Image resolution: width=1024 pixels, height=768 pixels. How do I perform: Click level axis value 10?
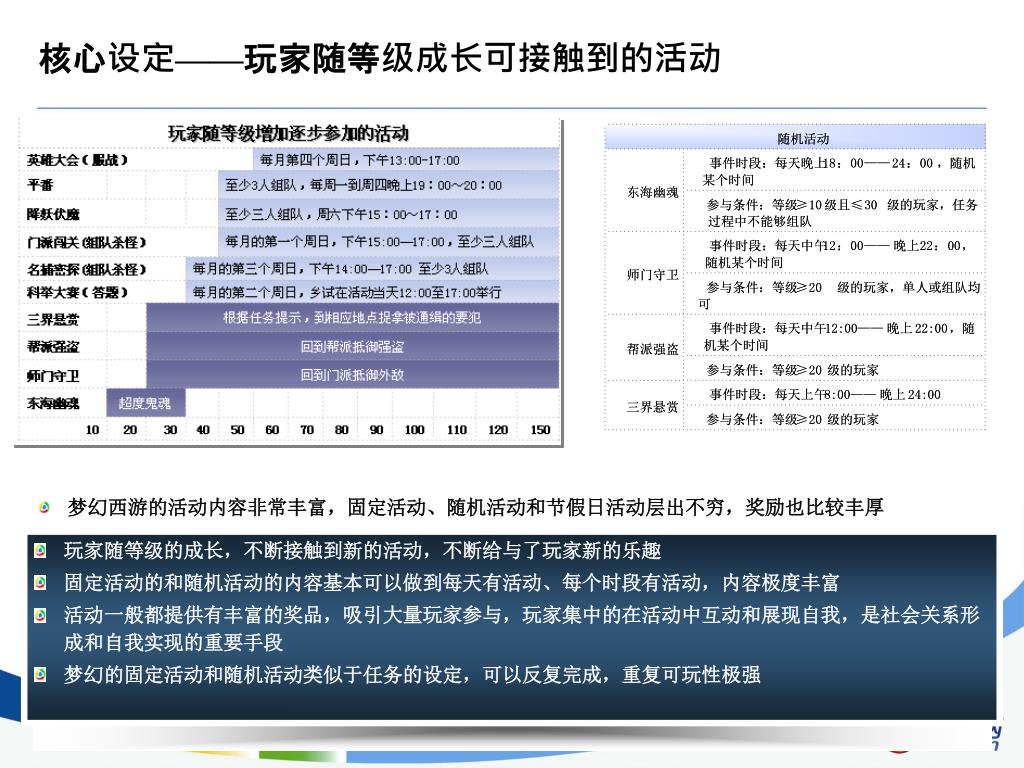point(92,430)
